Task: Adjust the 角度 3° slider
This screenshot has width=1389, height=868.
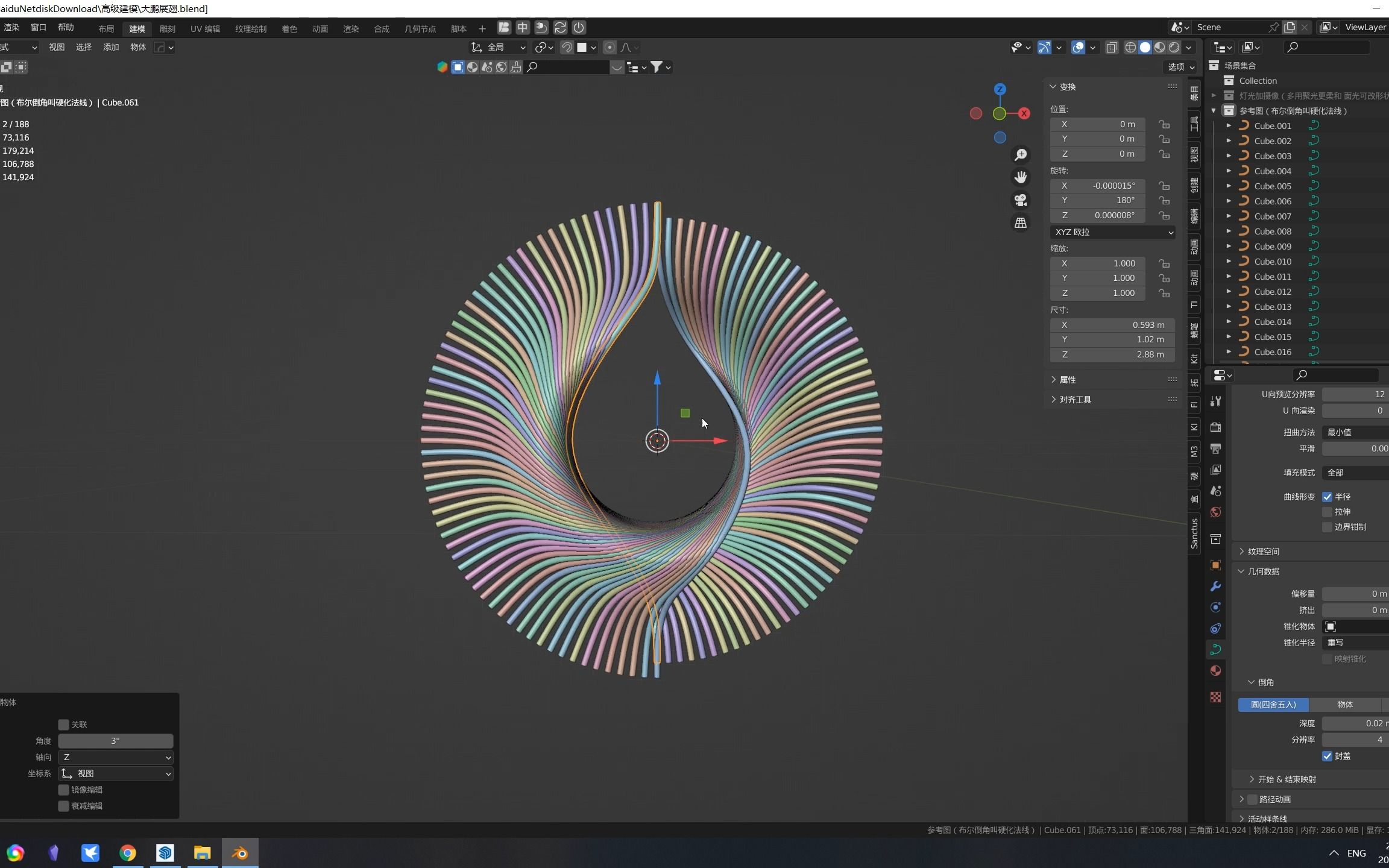Action: (x=116, y=741)
